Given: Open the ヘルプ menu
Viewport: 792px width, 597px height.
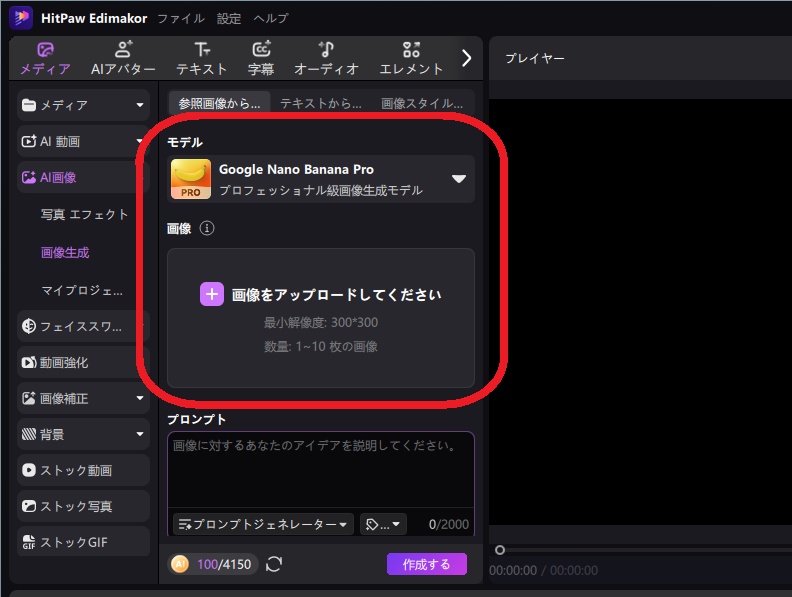Looking at the screenshot, I should (271, 19).
